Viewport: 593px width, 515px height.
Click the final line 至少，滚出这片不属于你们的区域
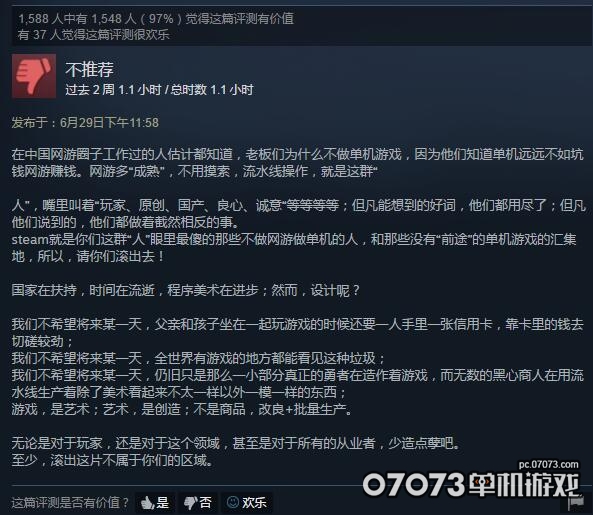[112, 460]
